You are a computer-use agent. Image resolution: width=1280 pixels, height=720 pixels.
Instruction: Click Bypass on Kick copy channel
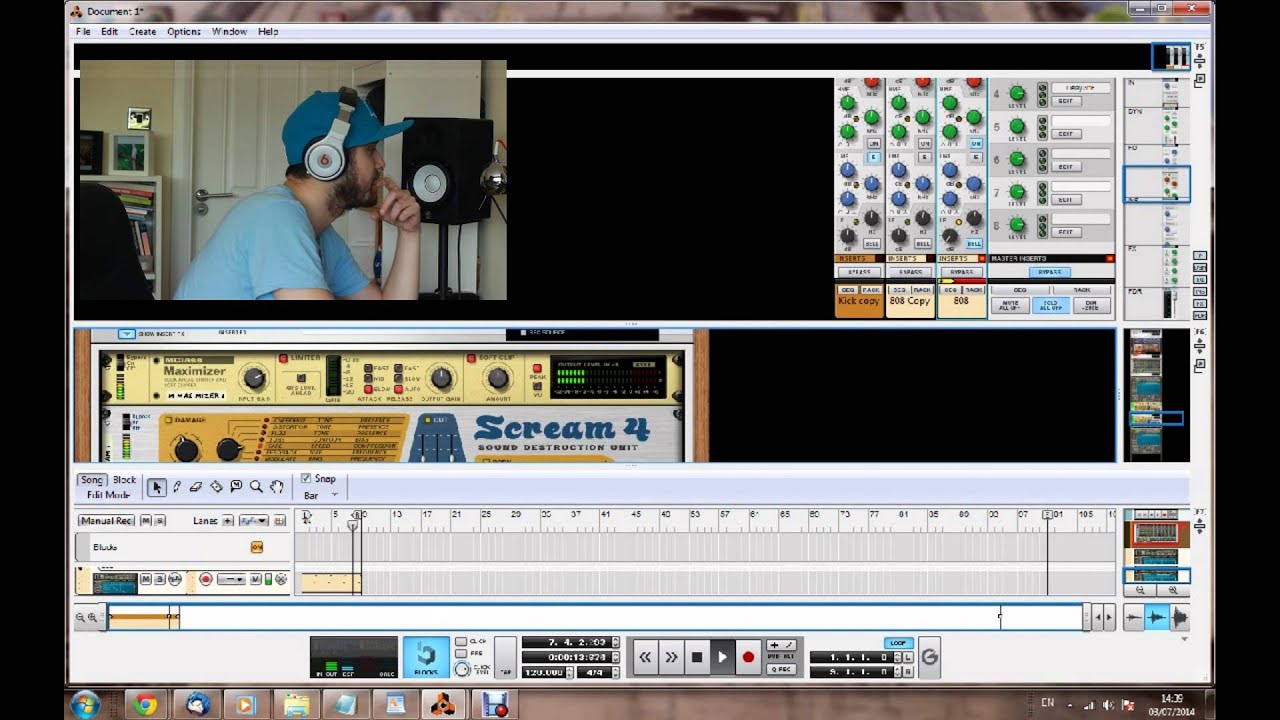click(x=859, y=272)
